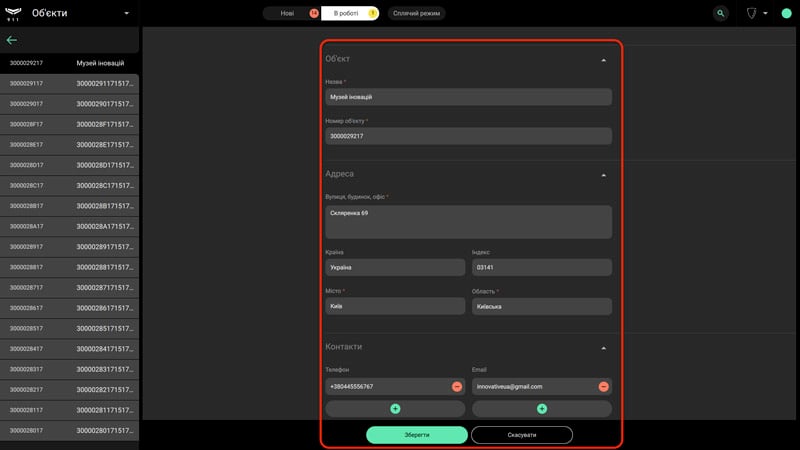Select object row 3000028117
This screenshot has width=800, height=450.
[x=69, y=410]
